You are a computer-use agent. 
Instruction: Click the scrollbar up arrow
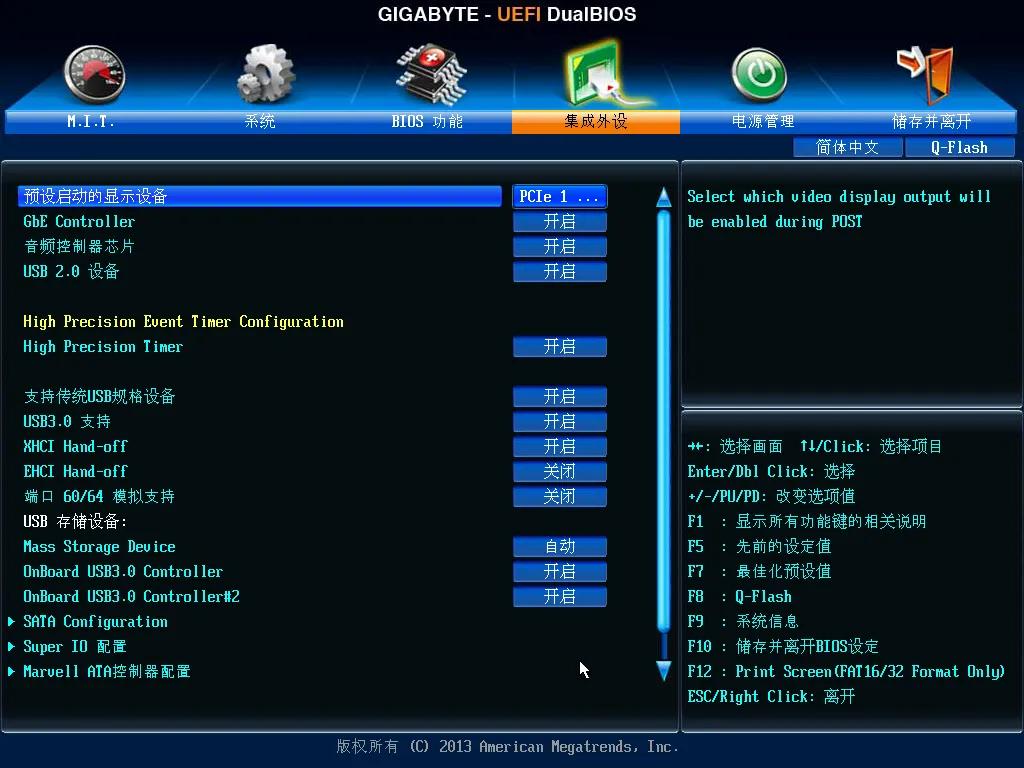[x=664, y=197]
